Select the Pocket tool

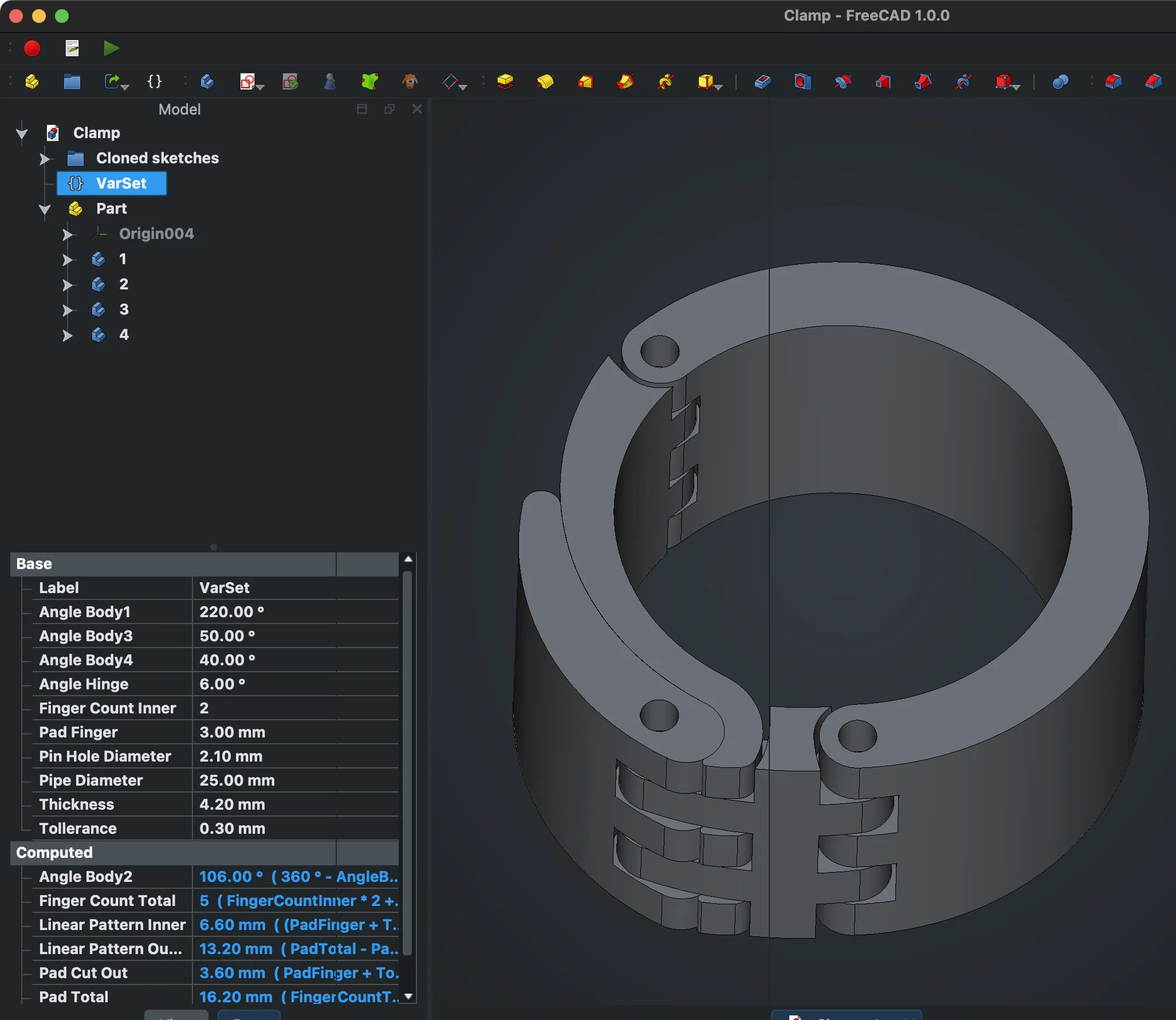[762, 83]
